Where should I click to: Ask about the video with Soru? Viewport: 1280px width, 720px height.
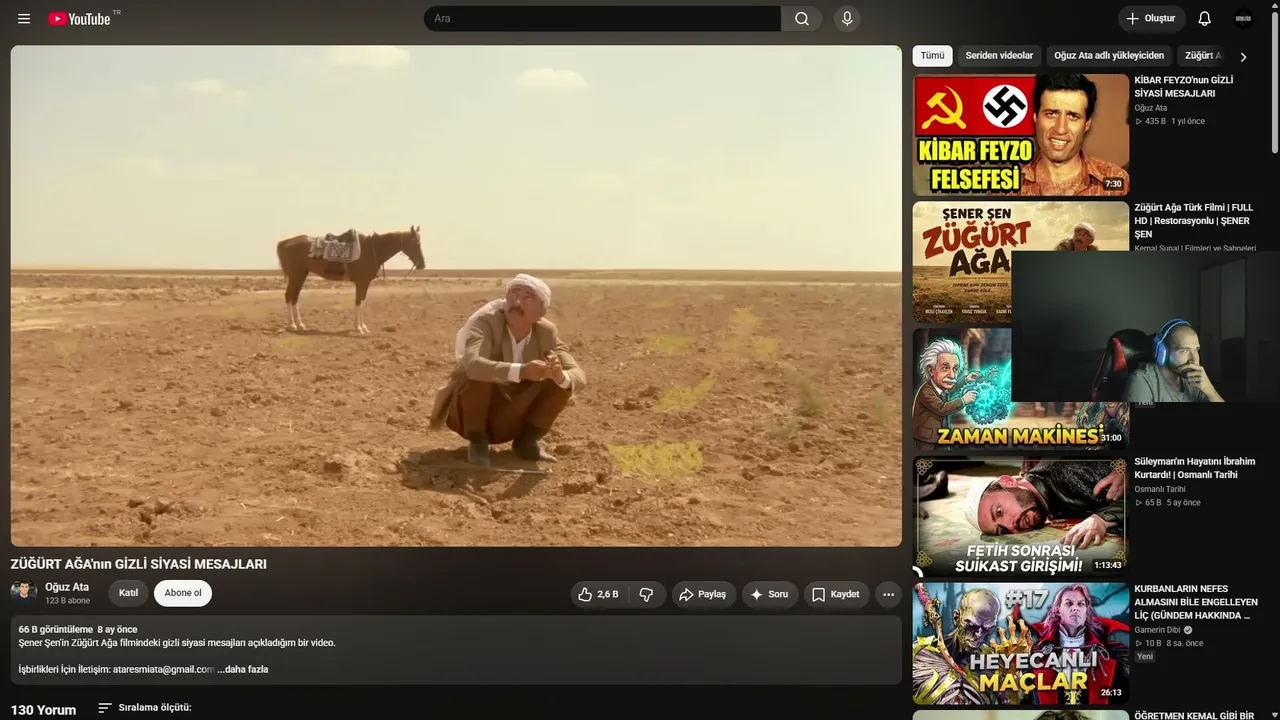pyautogui.click(x=770, y=594)
